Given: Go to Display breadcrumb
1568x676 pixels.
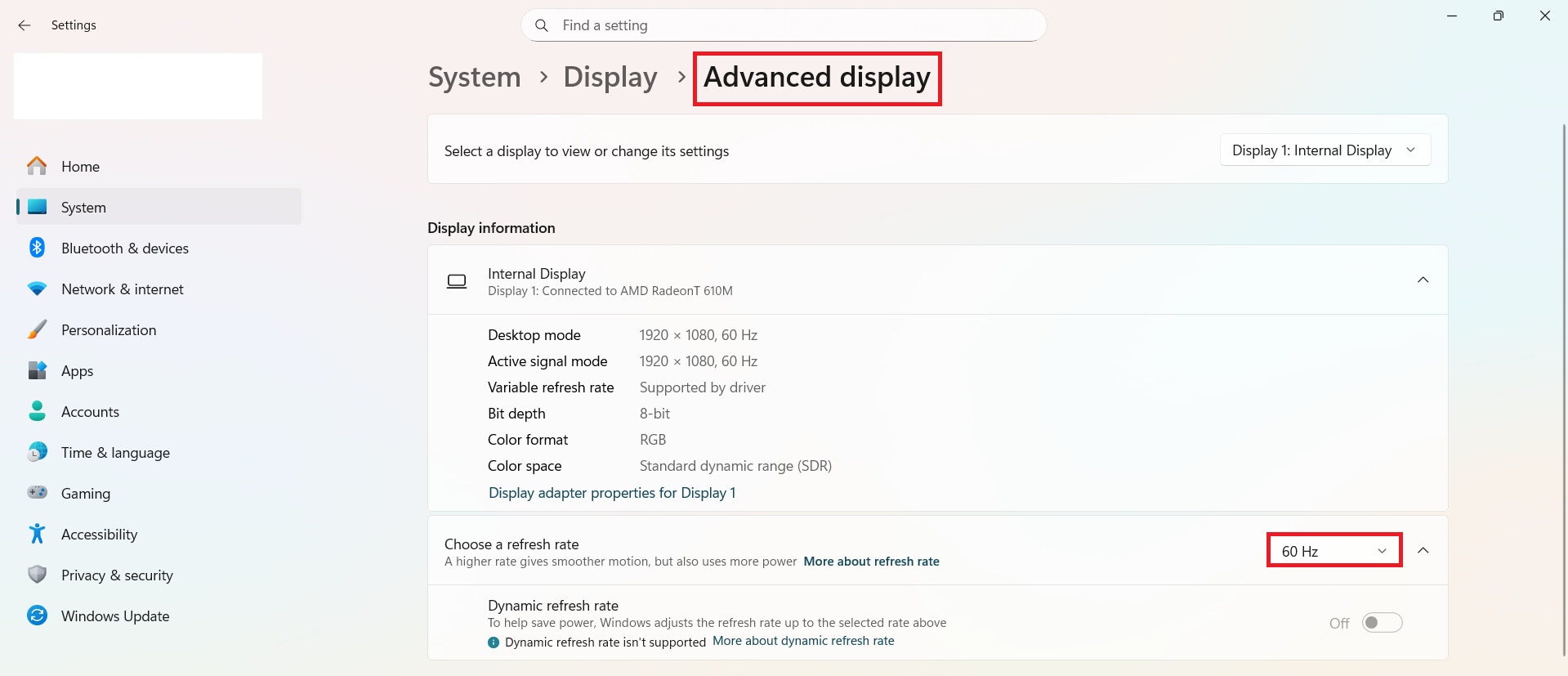Looking at the screenshot, I should point(610,77).
